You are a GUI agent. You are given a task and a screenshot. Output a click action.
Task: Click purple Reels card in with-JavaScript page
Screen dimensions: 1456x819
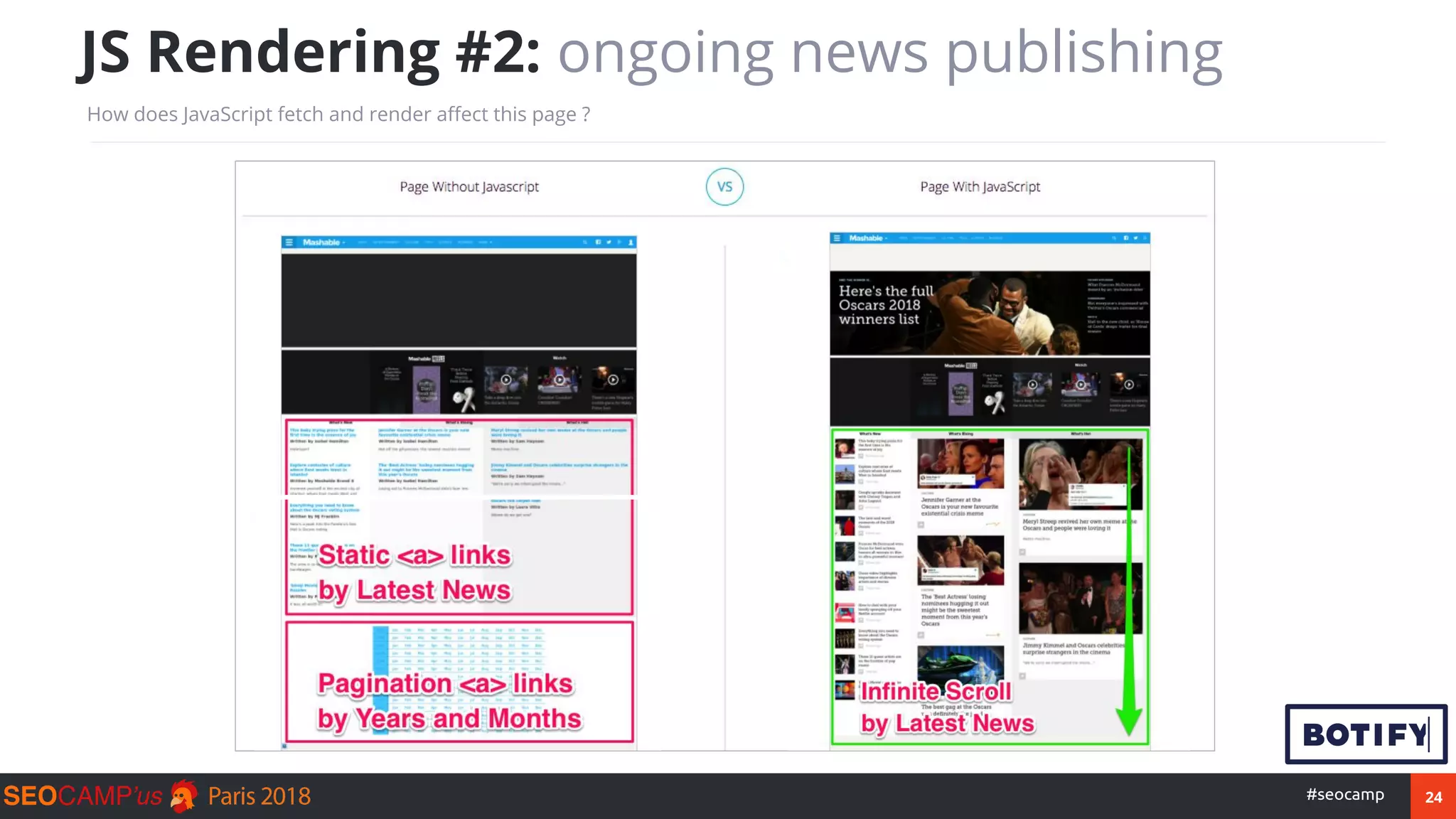961,393
